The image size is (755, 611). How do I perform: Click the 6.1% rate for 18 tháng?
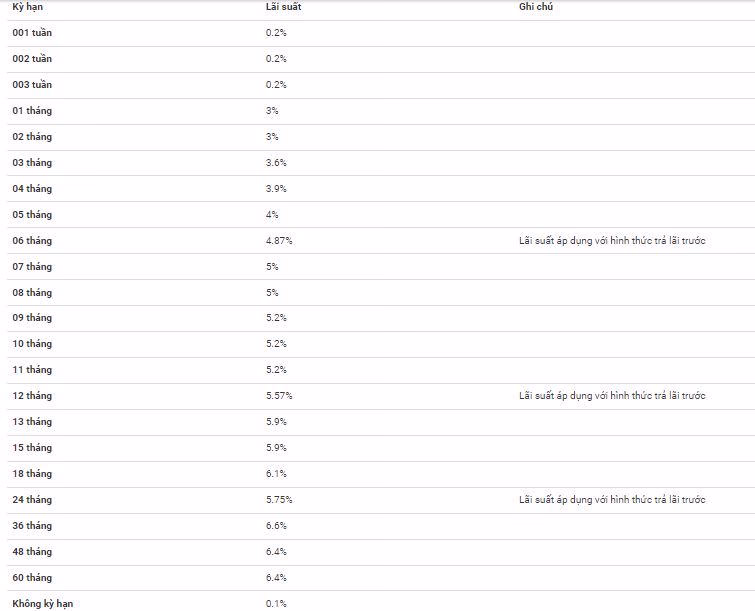point(276,474)
